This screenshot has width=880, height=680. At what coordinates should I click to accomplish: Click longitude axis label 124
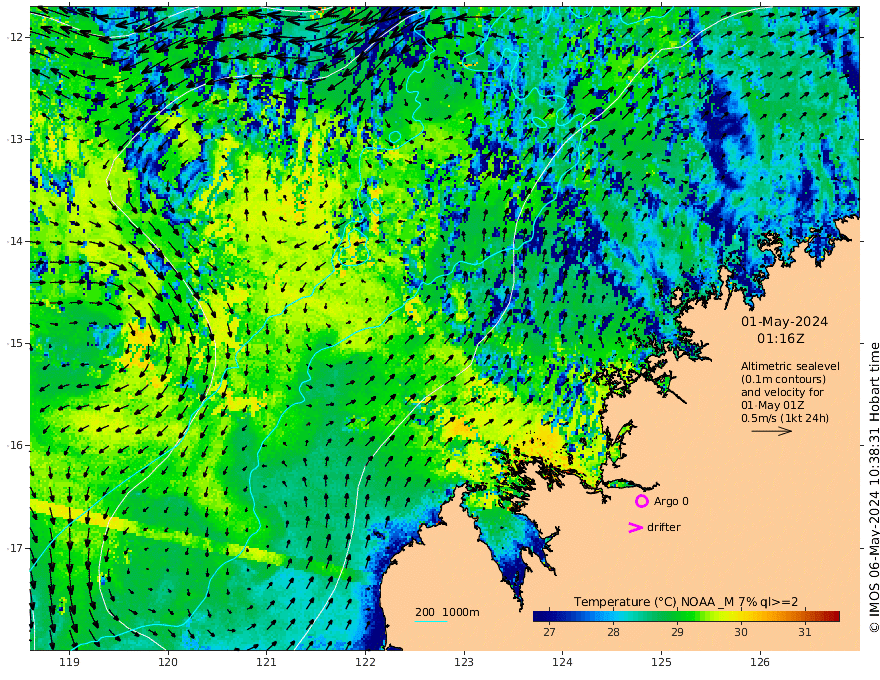click(x=562, y=663)
